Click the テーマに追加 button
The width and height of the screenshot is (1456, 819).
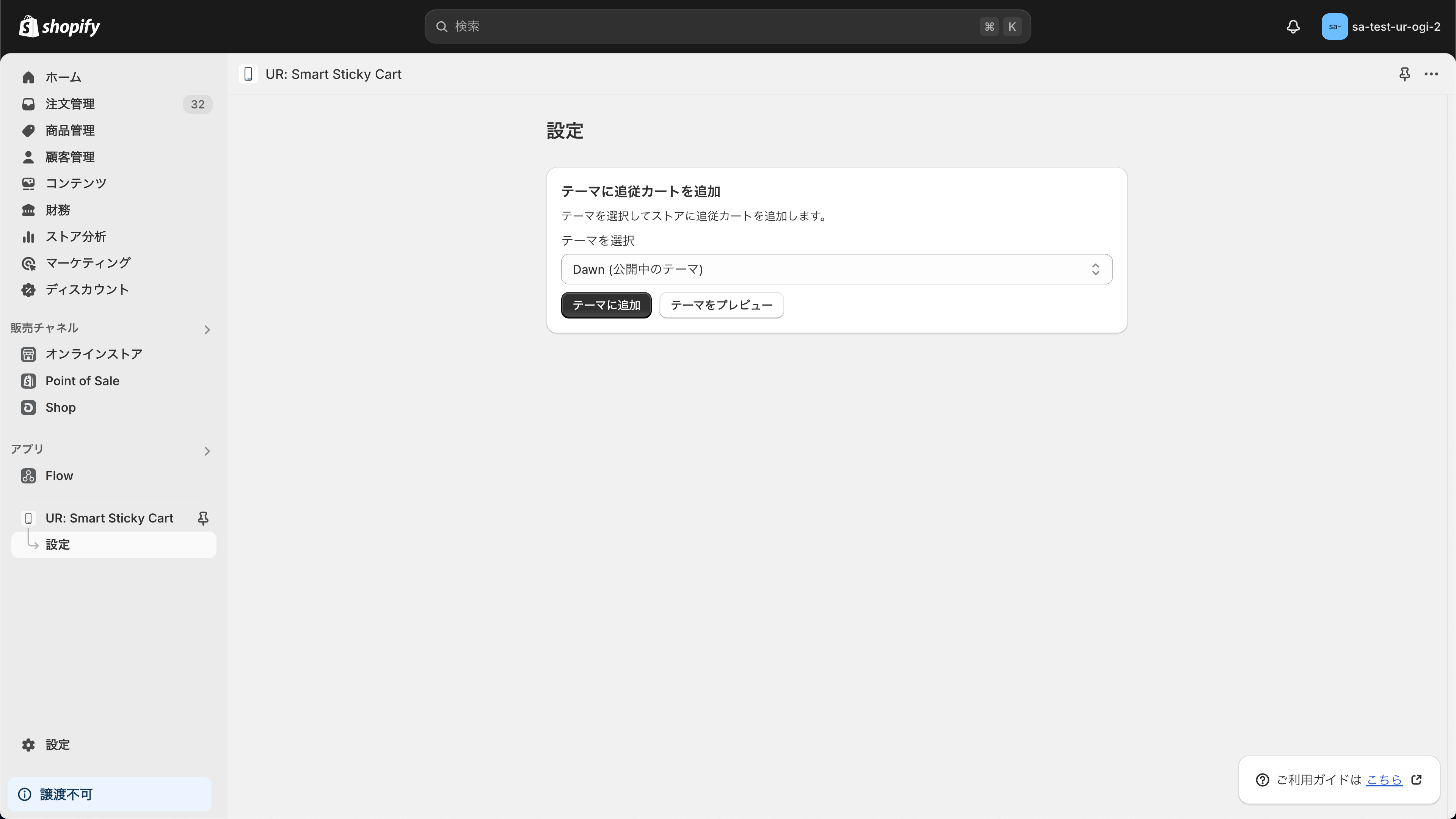pos(606,304)
